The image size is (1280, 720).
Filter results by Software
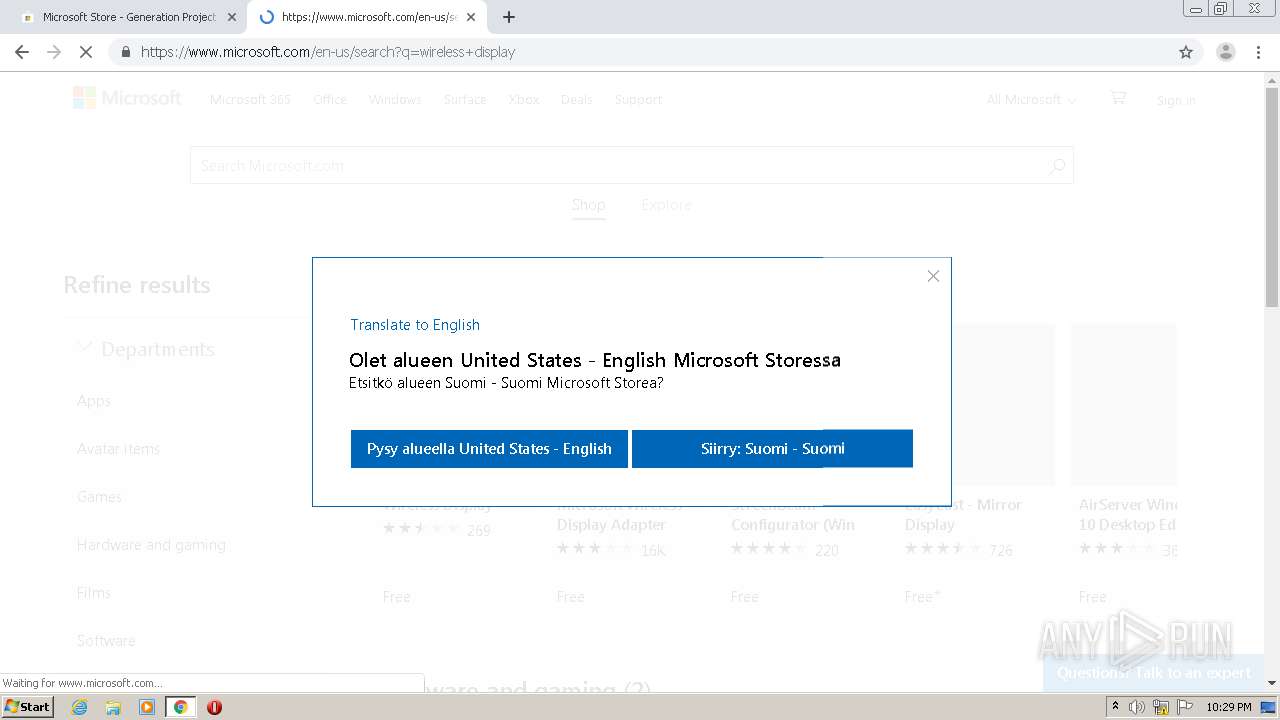point(106,641)
